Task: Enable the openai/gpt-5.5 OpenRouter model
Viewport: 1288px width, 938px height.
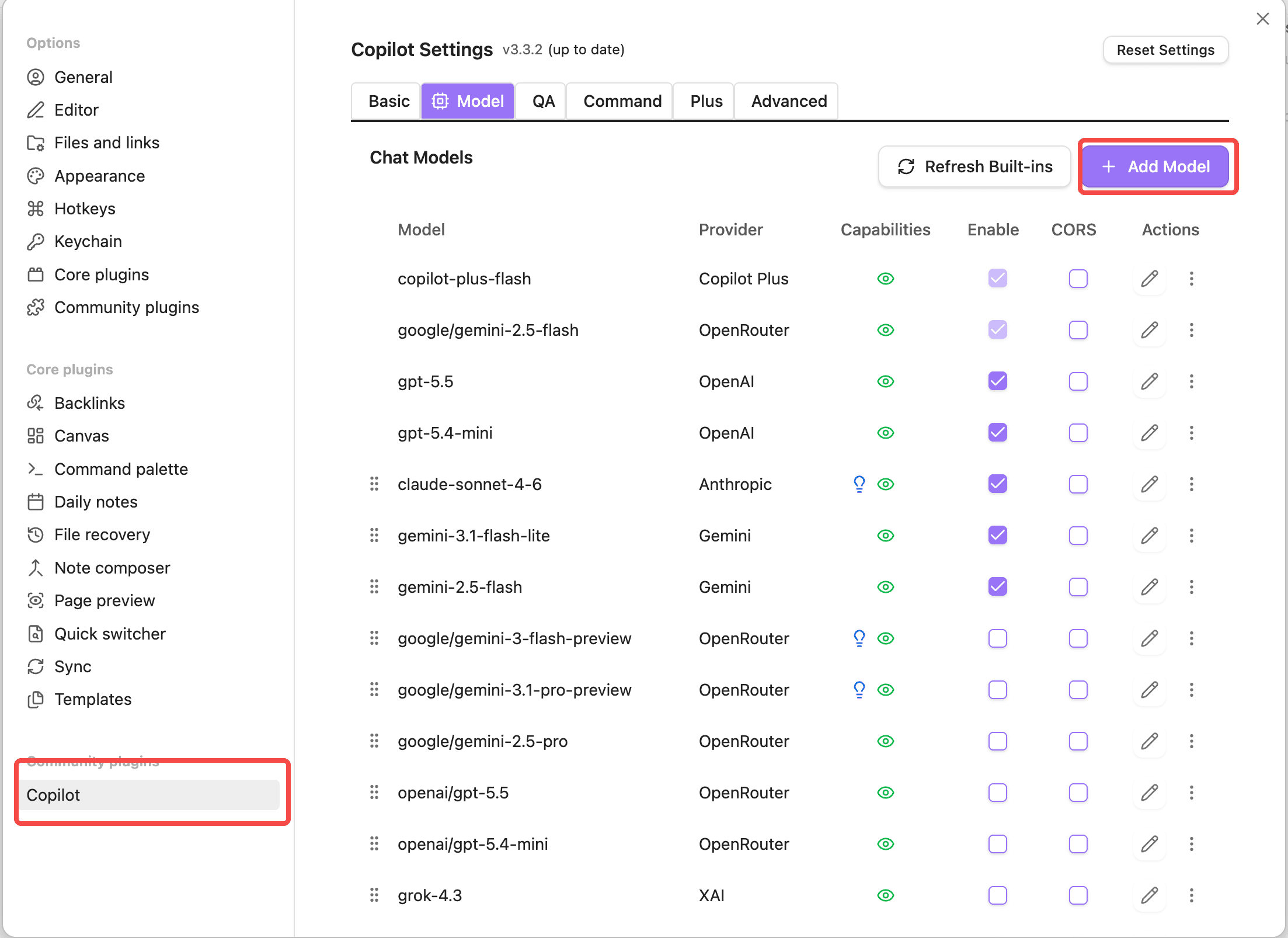Action: point(997,793)
